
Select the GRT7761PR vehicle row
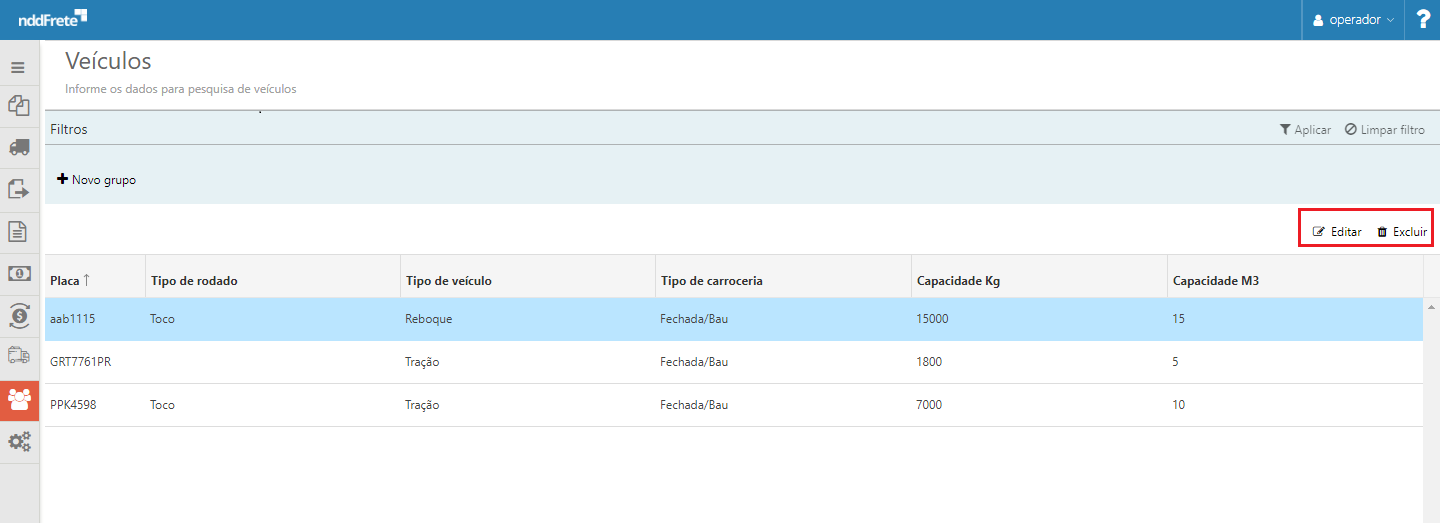(80, 362)
